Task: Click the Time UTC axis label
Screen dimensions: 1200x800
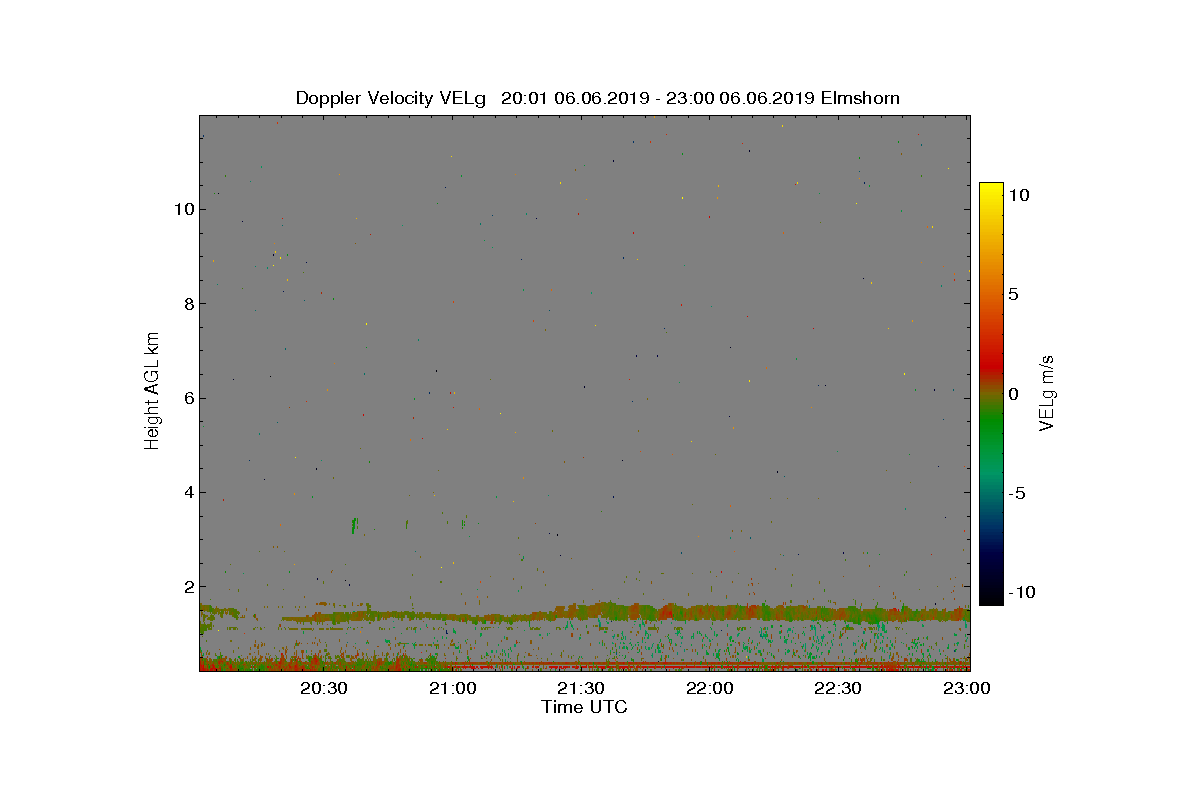Action: click(x=584, y=707)
